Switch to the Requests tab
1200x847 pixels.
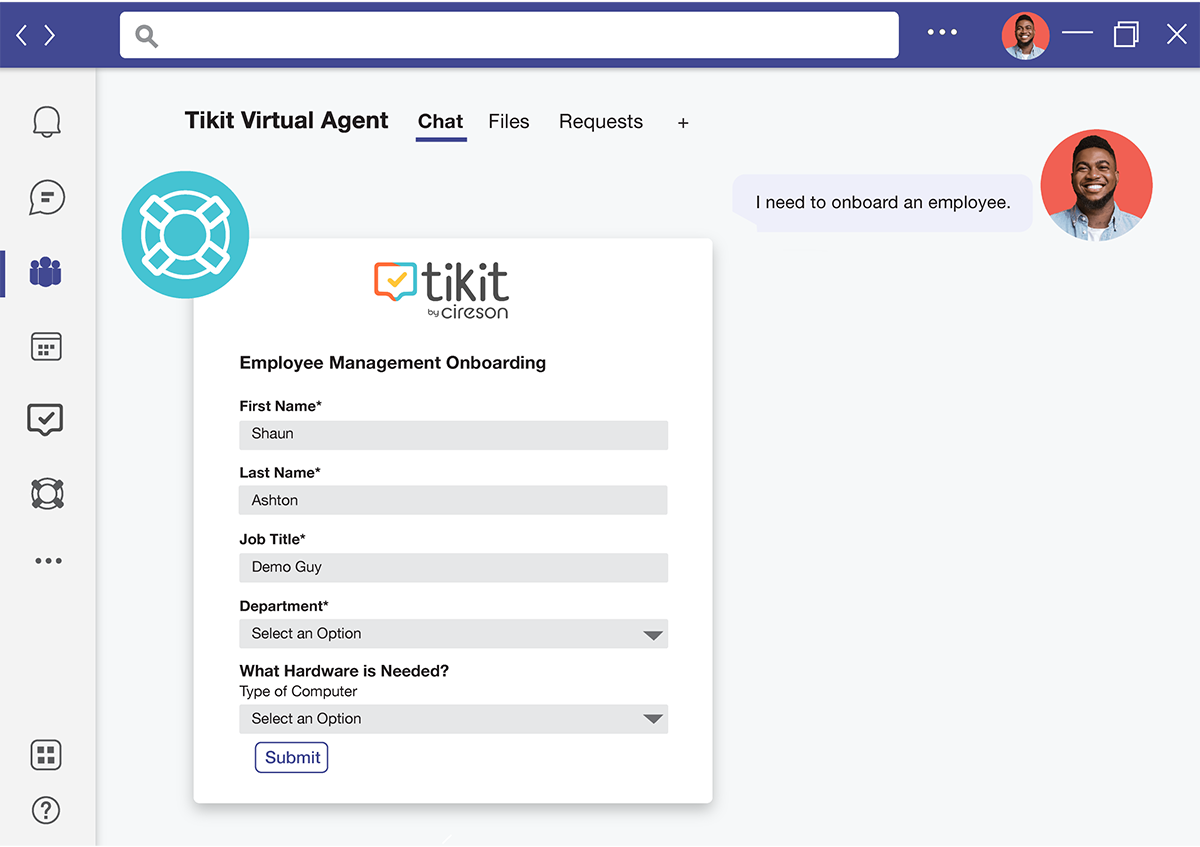point(601,122)
